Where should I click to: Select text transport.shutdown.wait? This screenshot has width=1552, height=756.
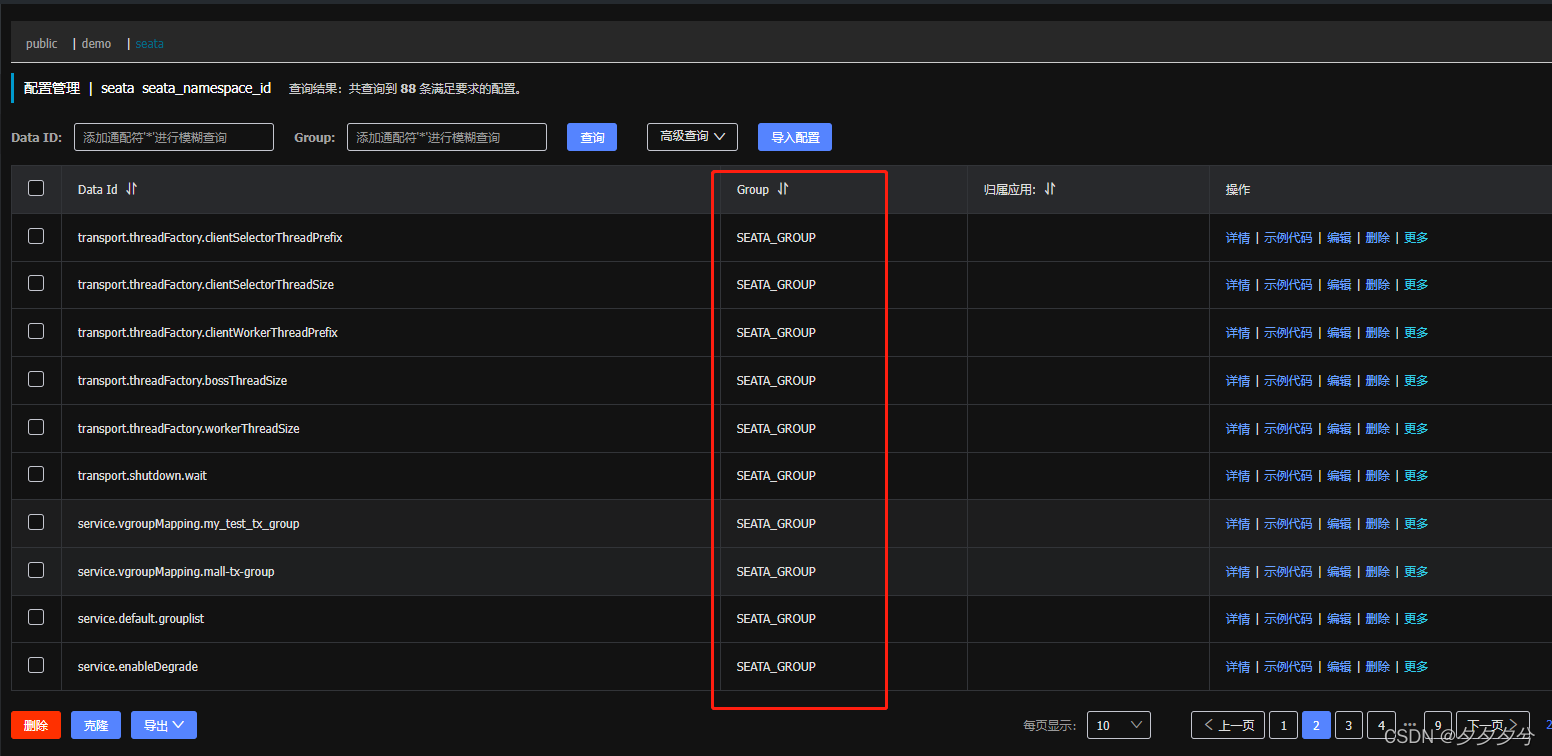(142, 476)
